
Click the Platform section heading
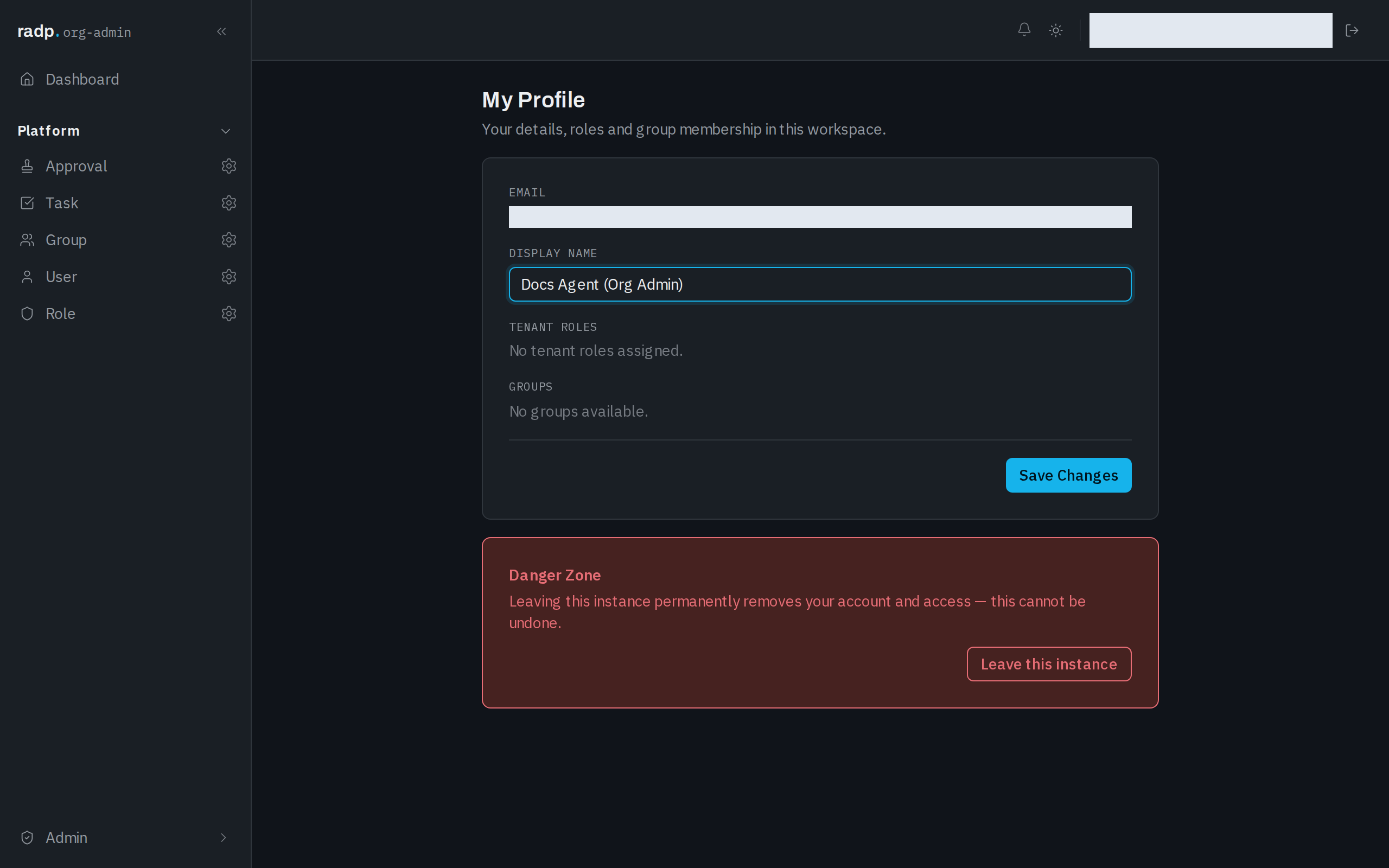point(49,131)
